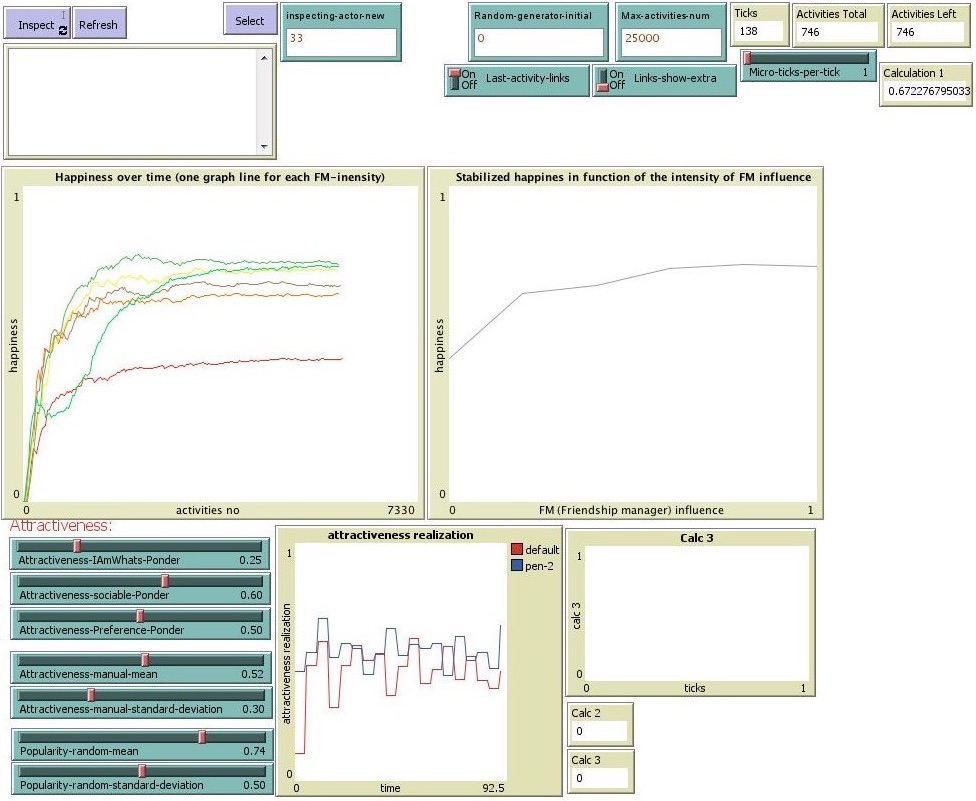Click the output area scroll up arrow
This screenshot has width=976, height=801.
click(264, 57)
